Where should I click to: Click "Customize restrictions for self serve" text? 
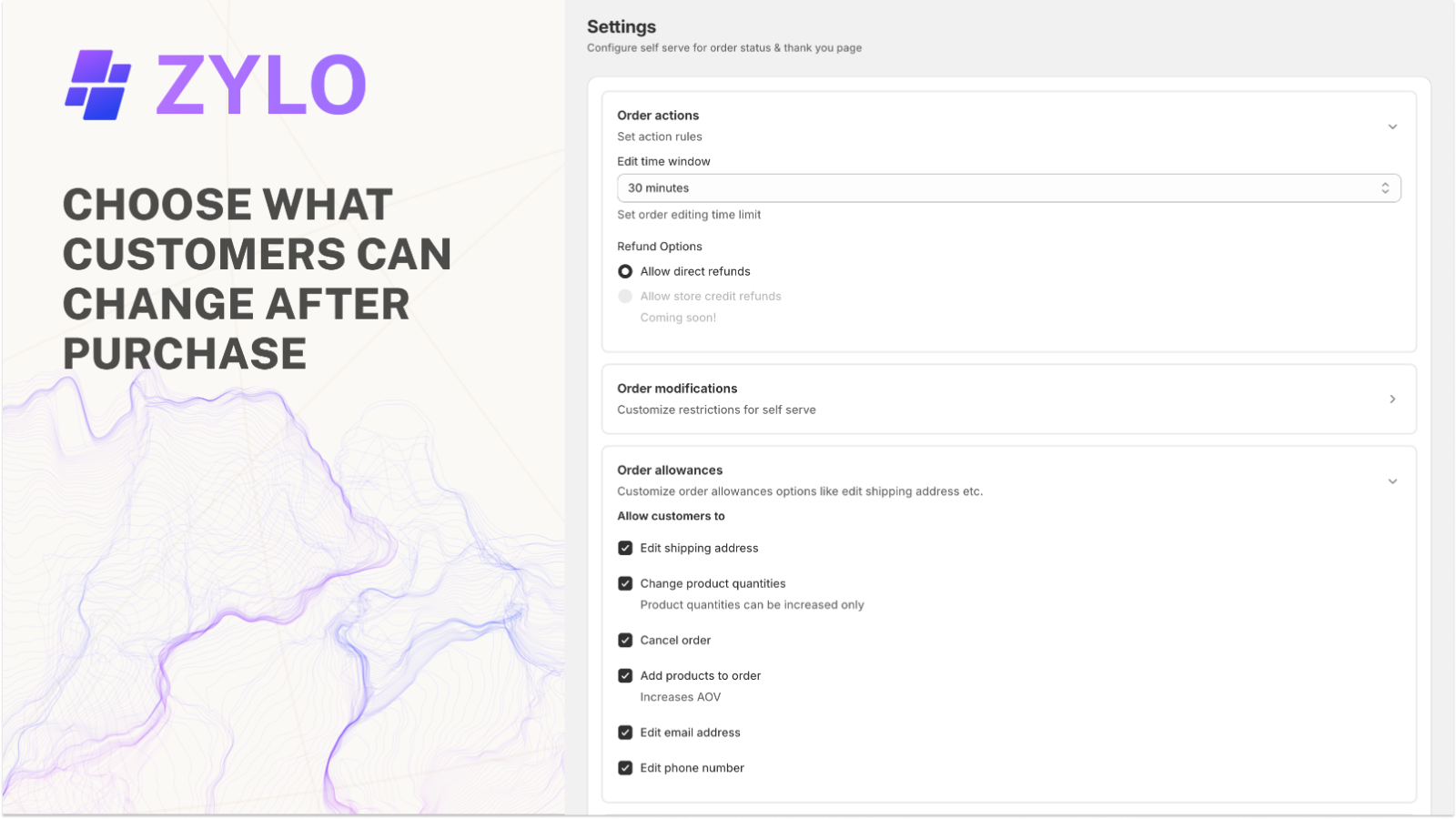(716, 410)
